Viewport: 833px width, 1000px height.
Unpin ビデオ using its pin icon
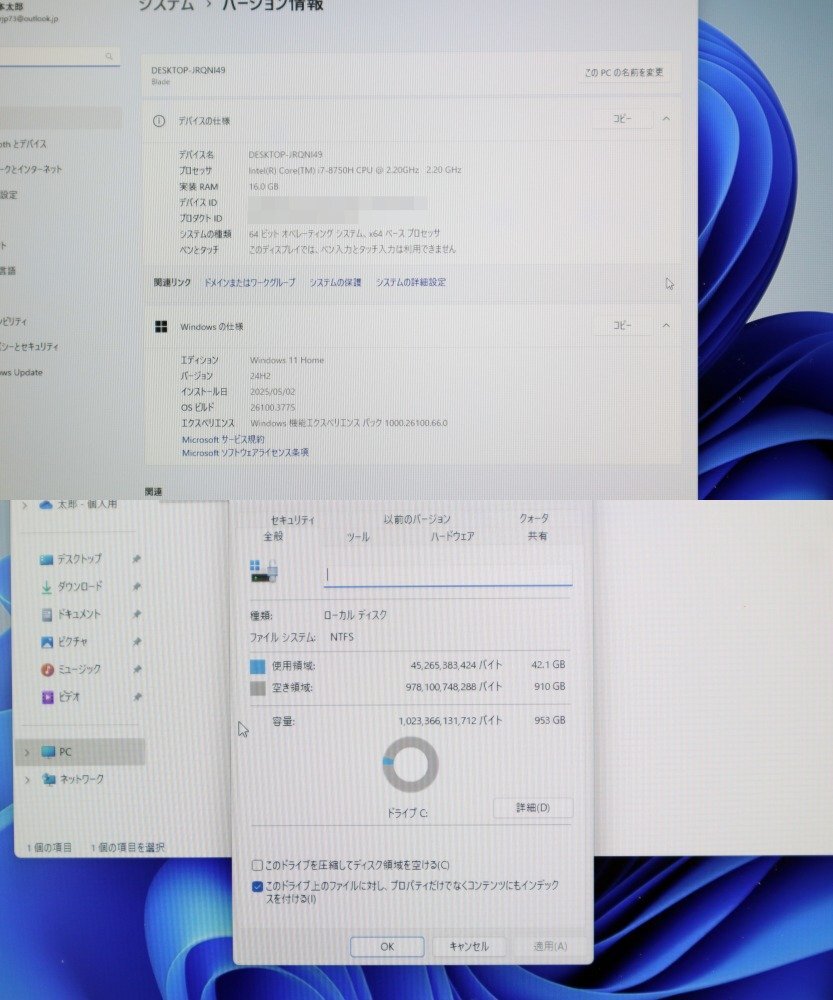point(136,697)
